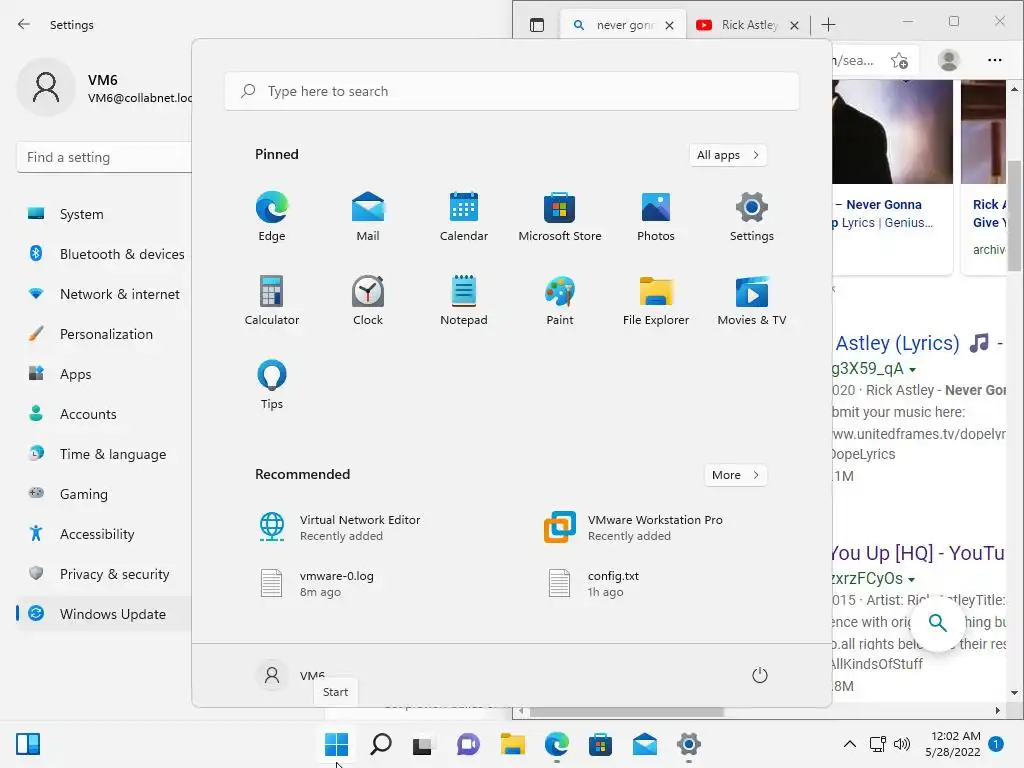The height and width of the screenshot is (768, 1024).
Task: Open the Paint app
Action: 560,300
